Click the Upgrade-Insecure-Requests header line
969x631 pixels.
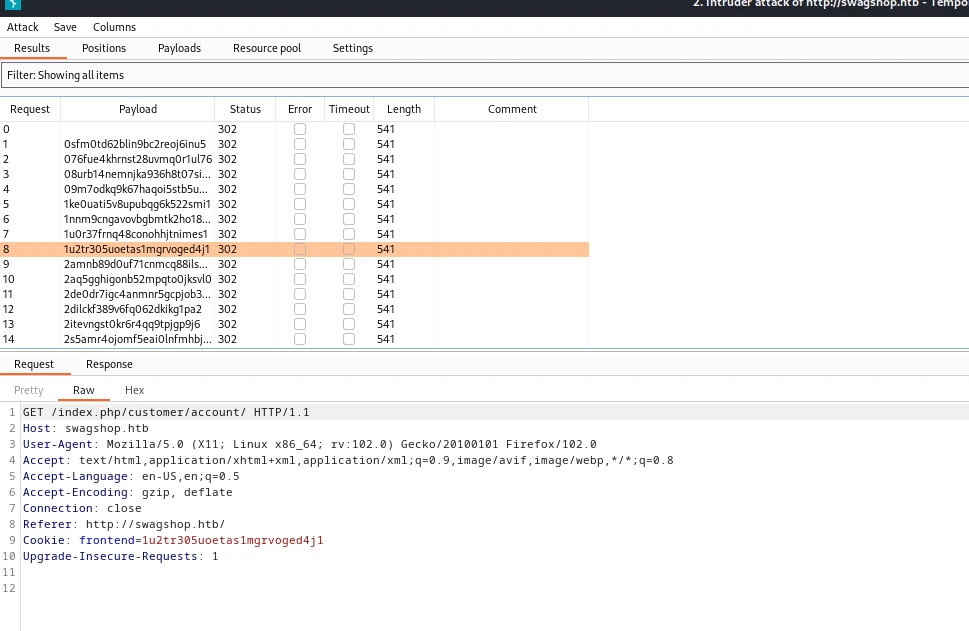click(x=120, y=557)
